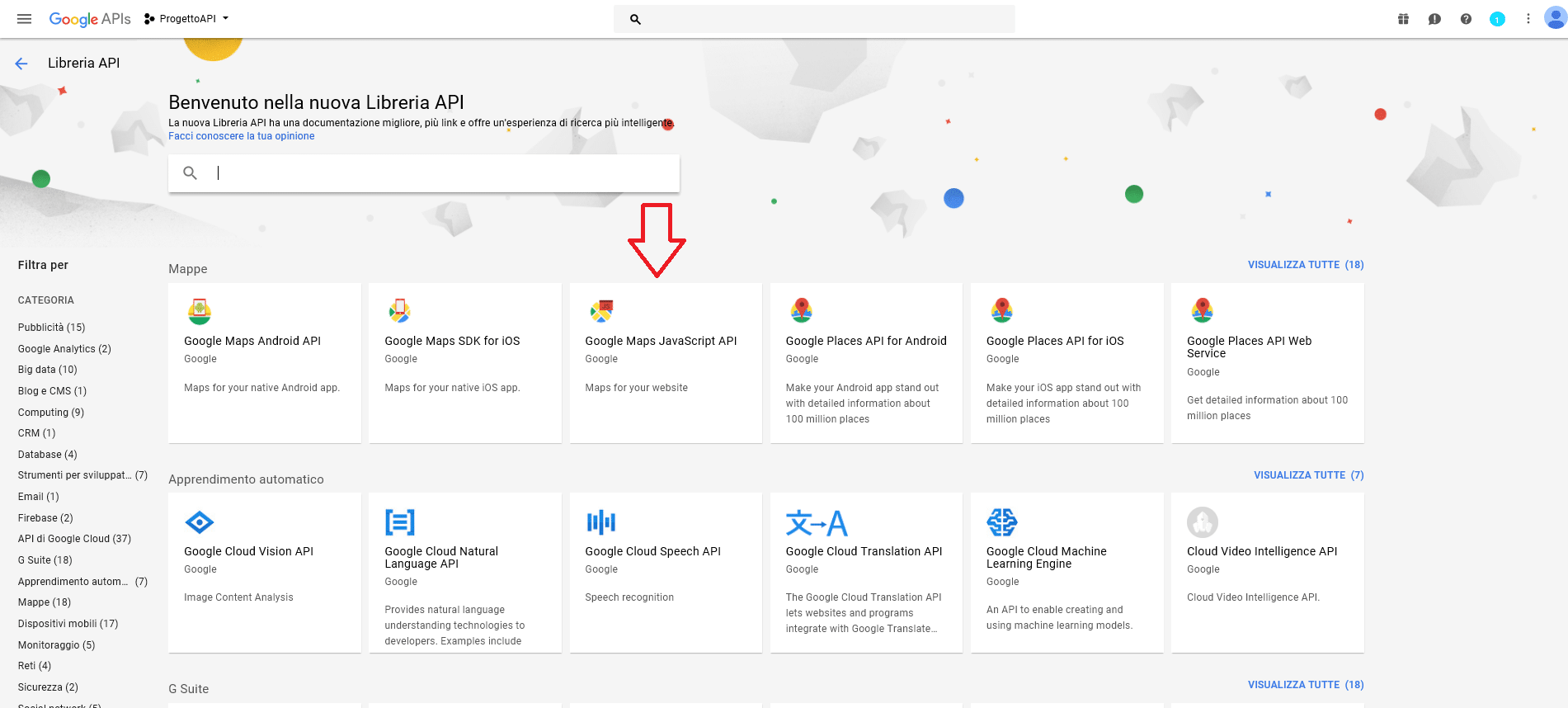Click the Google Maps SDK for iOS icon
Screen dimensions: 1568x708
pos(399,311)
